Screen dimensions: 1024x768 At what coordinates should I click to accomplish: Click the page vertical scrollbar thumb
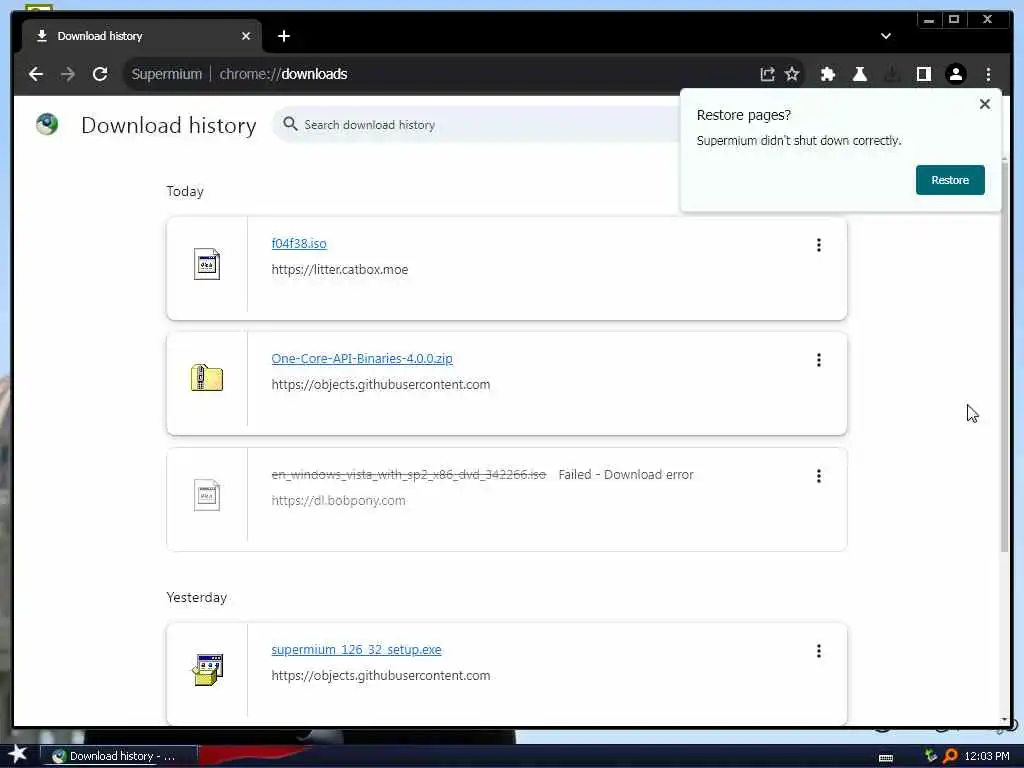(x=1004, y=356)
